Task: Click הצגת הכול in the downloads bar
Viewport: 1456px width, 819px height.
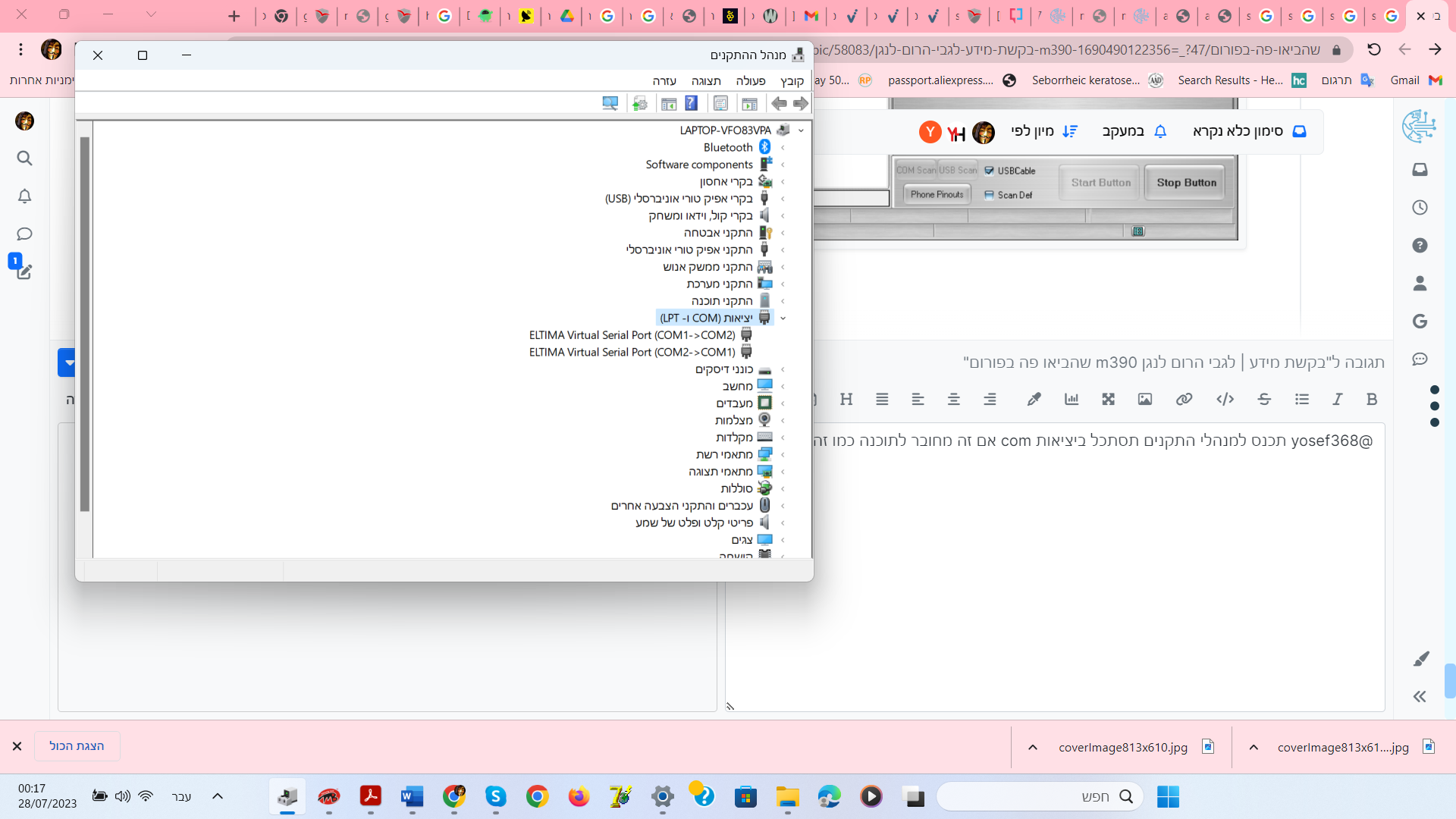Action: (x=77, y=746)
